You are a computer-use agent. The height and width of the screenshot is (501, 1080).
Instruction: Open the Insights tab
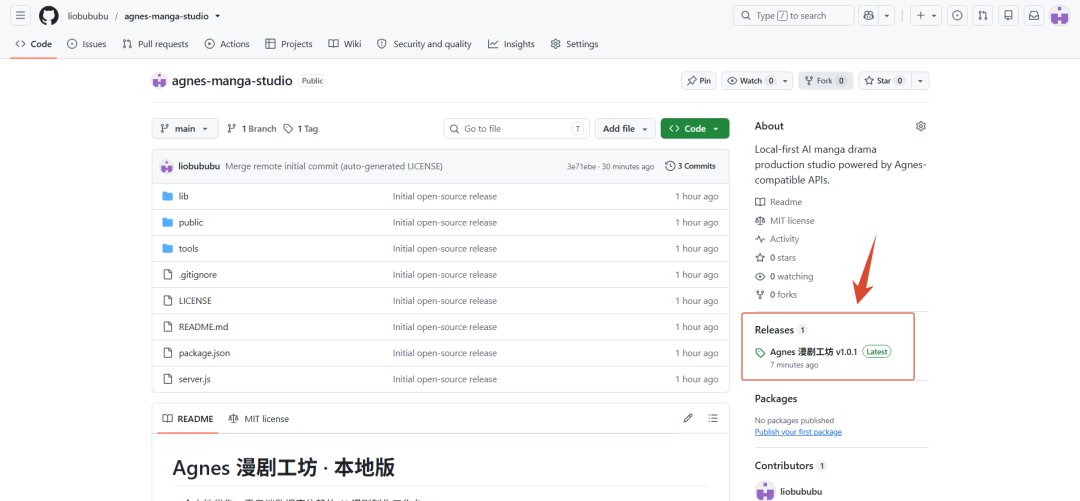tap(511, 44)
